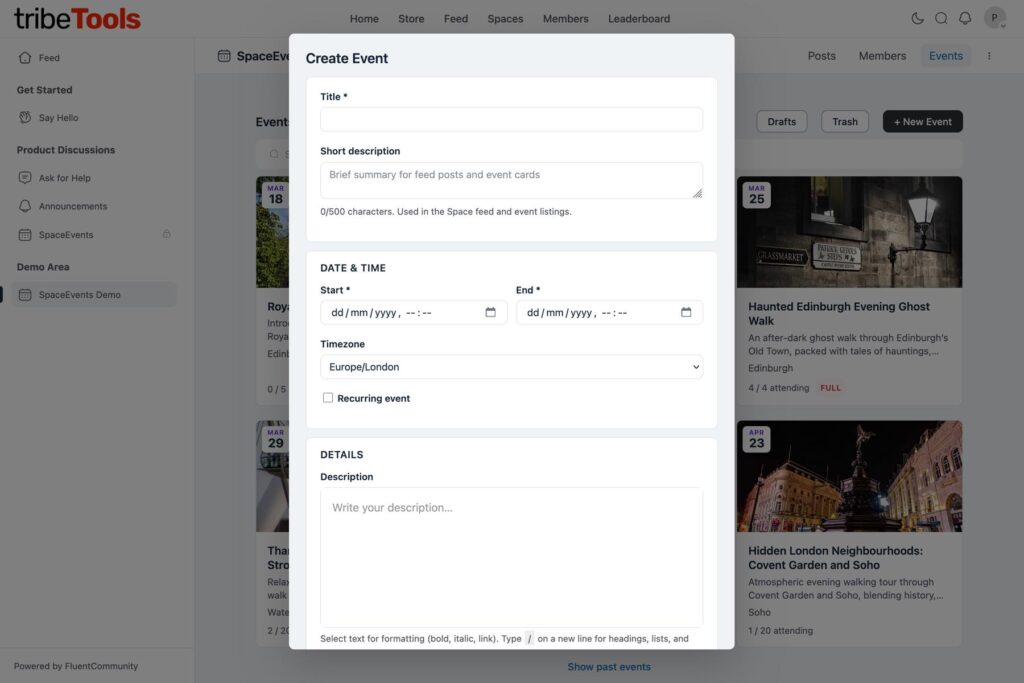Click the New Event button

[922, 122]
